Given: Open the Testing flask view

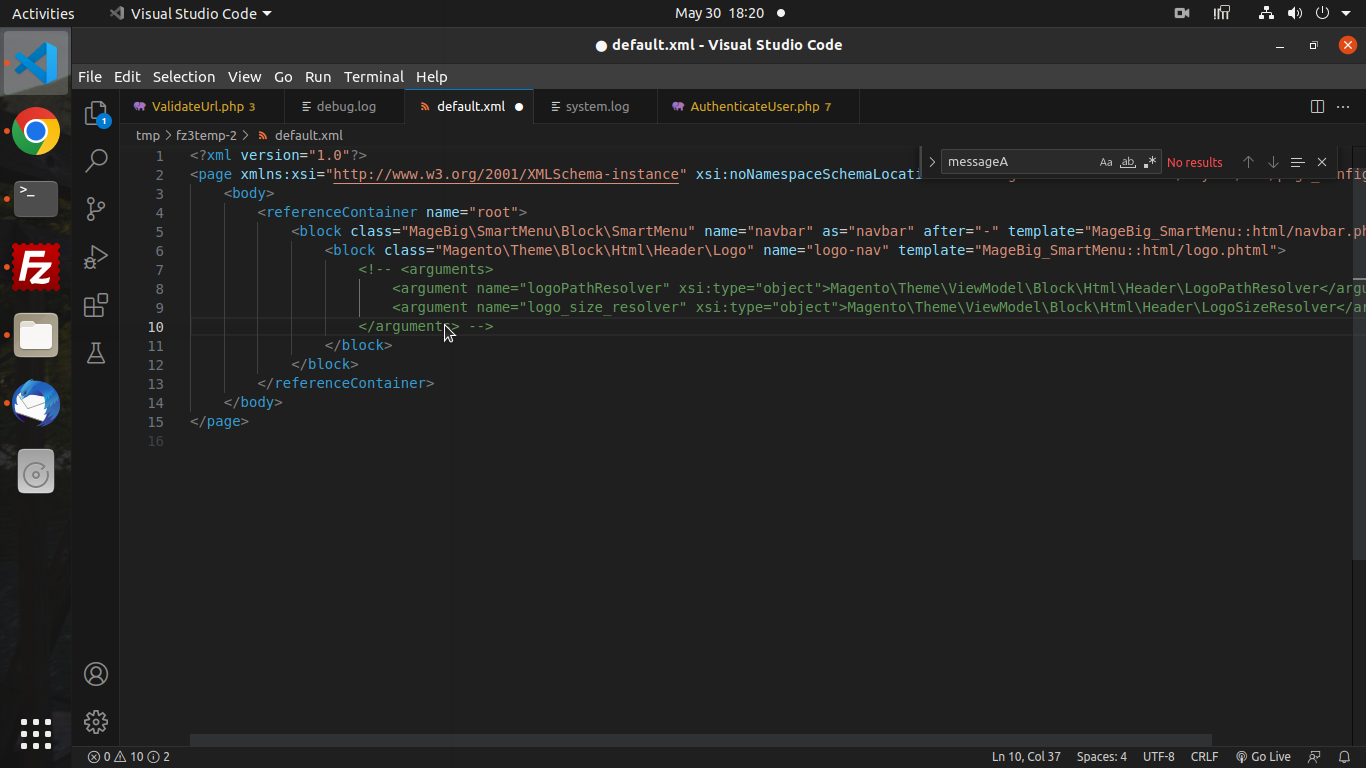Looking at the screenshot, I should tap(96, 353).
